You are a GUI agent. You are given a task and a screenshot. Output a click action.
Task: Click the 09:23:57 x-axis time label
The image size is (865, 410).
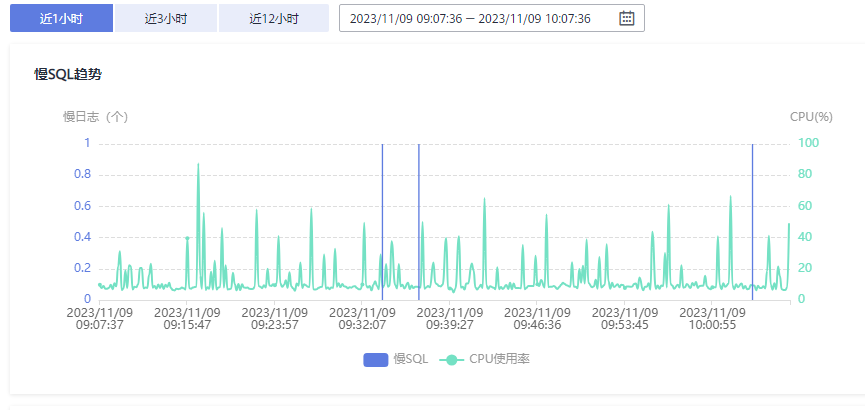tap(275, 324)
